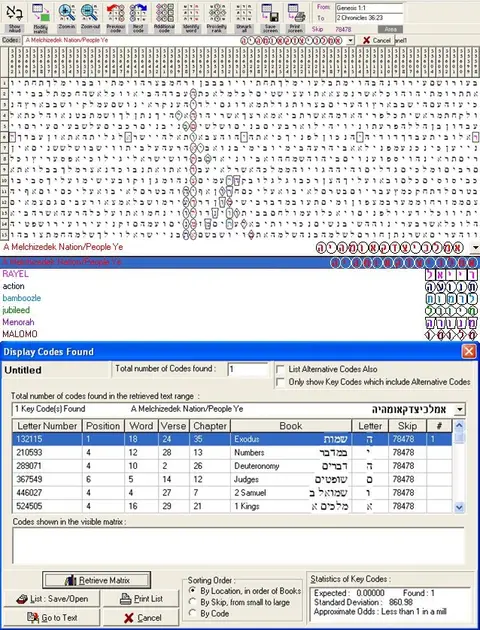Click the To field showing 2 Chronicles 36:23
This screenshot has width=480, height=630.
click(x=369, y=18)
